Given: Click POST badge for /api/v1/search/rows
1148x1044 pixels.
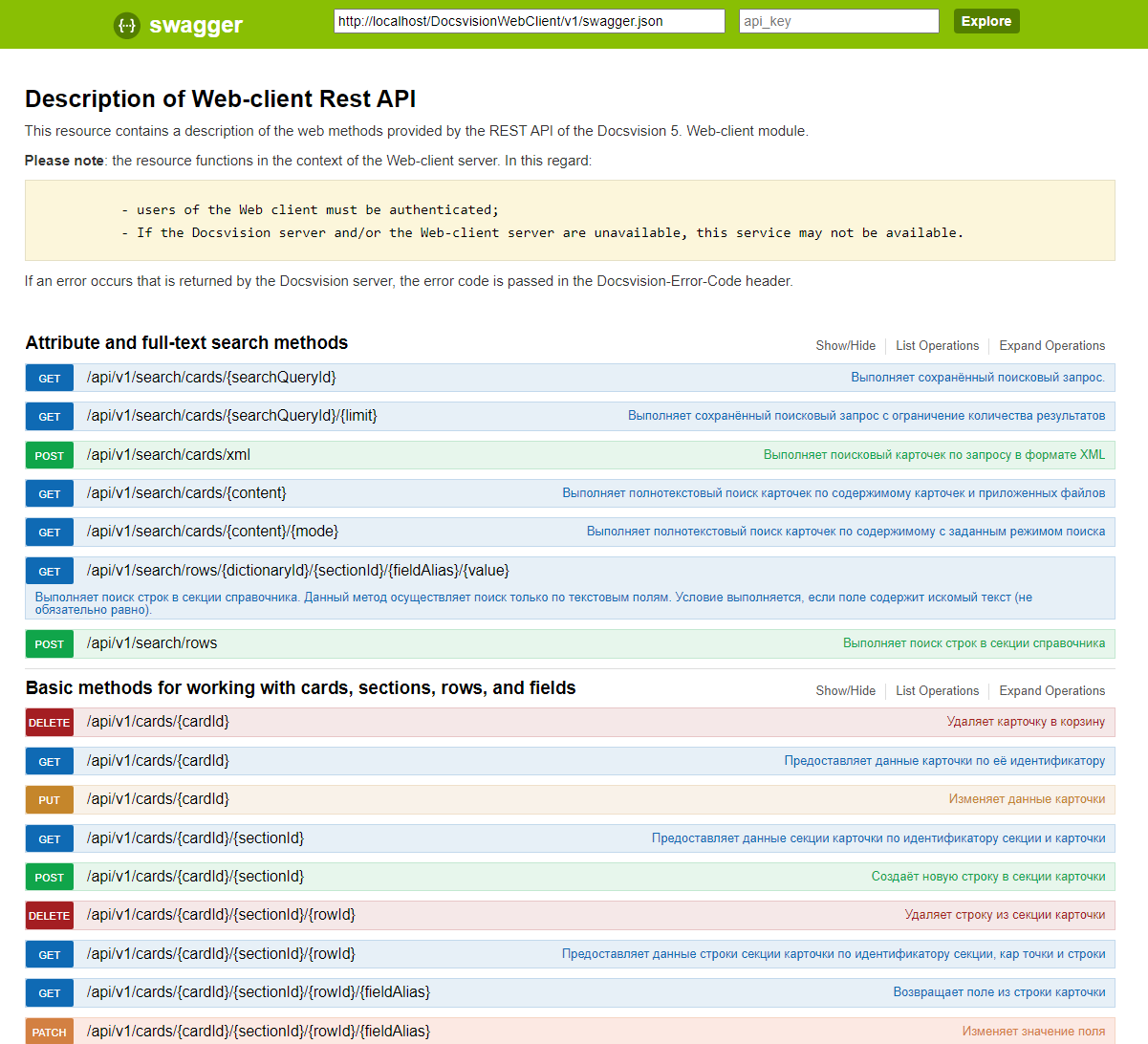Looking at the screenshot, I should [x=50, y=644].
